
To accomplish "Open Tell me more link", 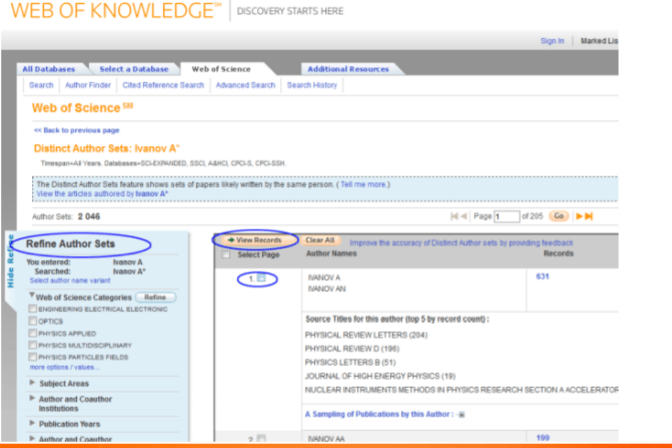I will pyautogui.click(x=363, y=184).
